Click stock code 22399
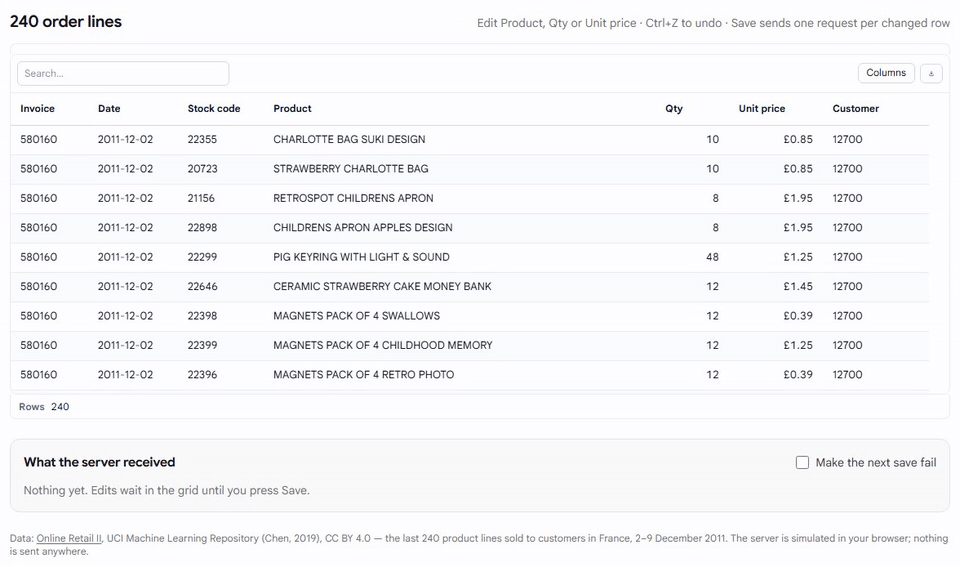 pos(202,345)
